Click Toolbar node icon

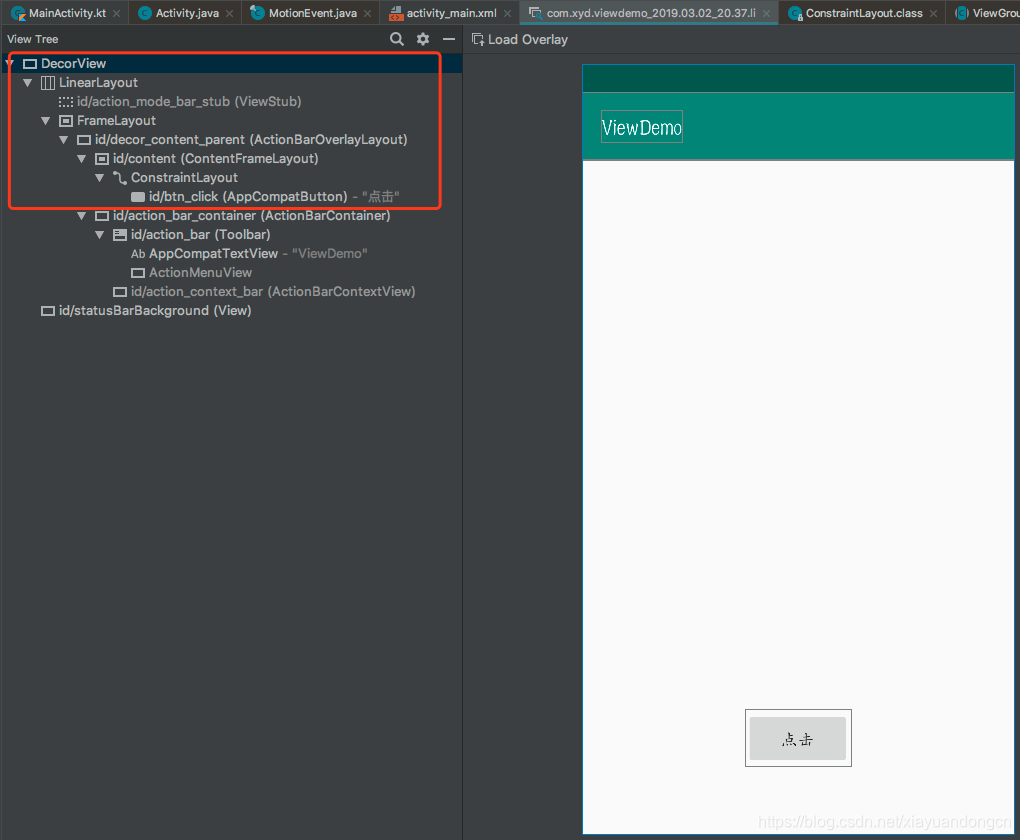click(120, 235)
